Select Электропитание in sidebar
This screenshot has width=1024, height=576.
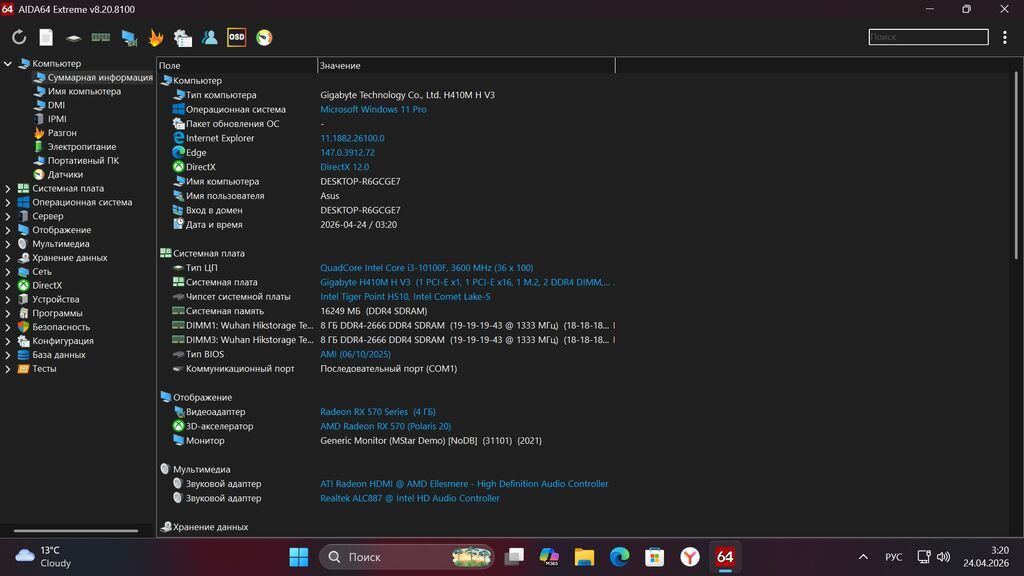pos(82,146)
